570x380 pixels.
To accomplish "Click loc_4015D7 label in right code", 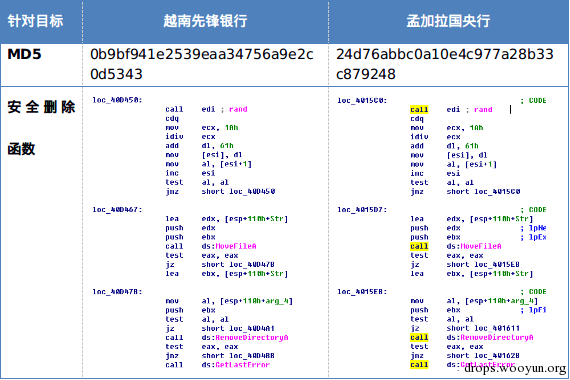I will pos(362,209).
